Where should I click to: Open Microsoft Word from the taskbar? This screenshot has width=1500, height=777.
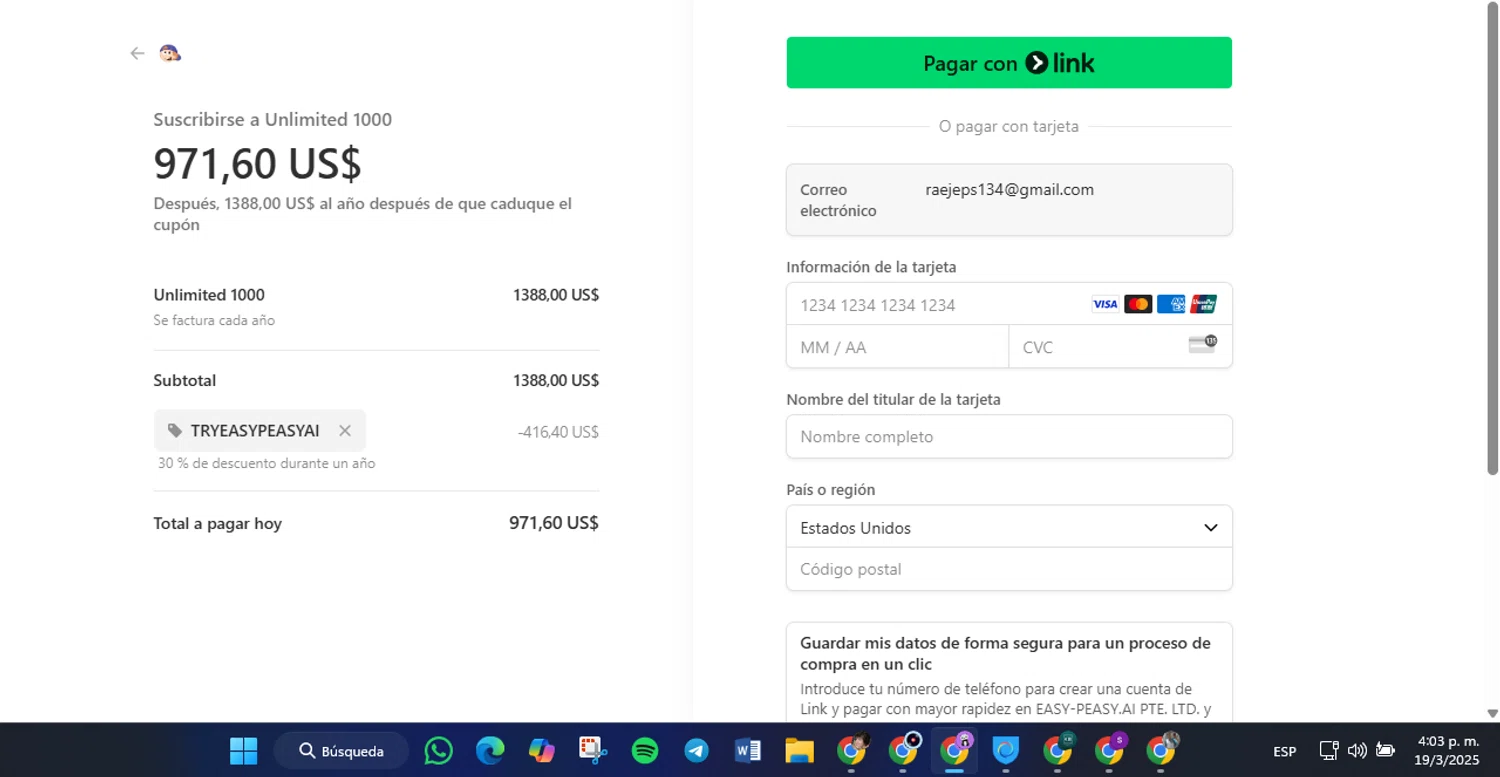pyautogui.click(x=748, y=750)
